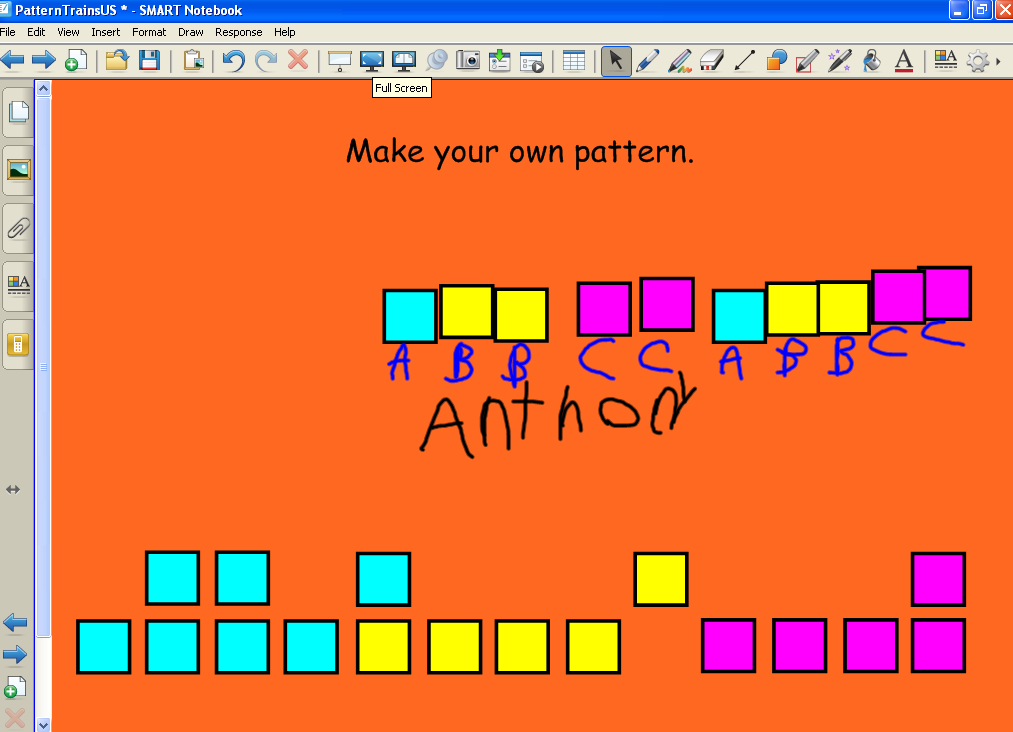Viewport: 1013px width, 732px height.
Task: Click the scrollbar down arrow
Action: (x=43, y=725)
